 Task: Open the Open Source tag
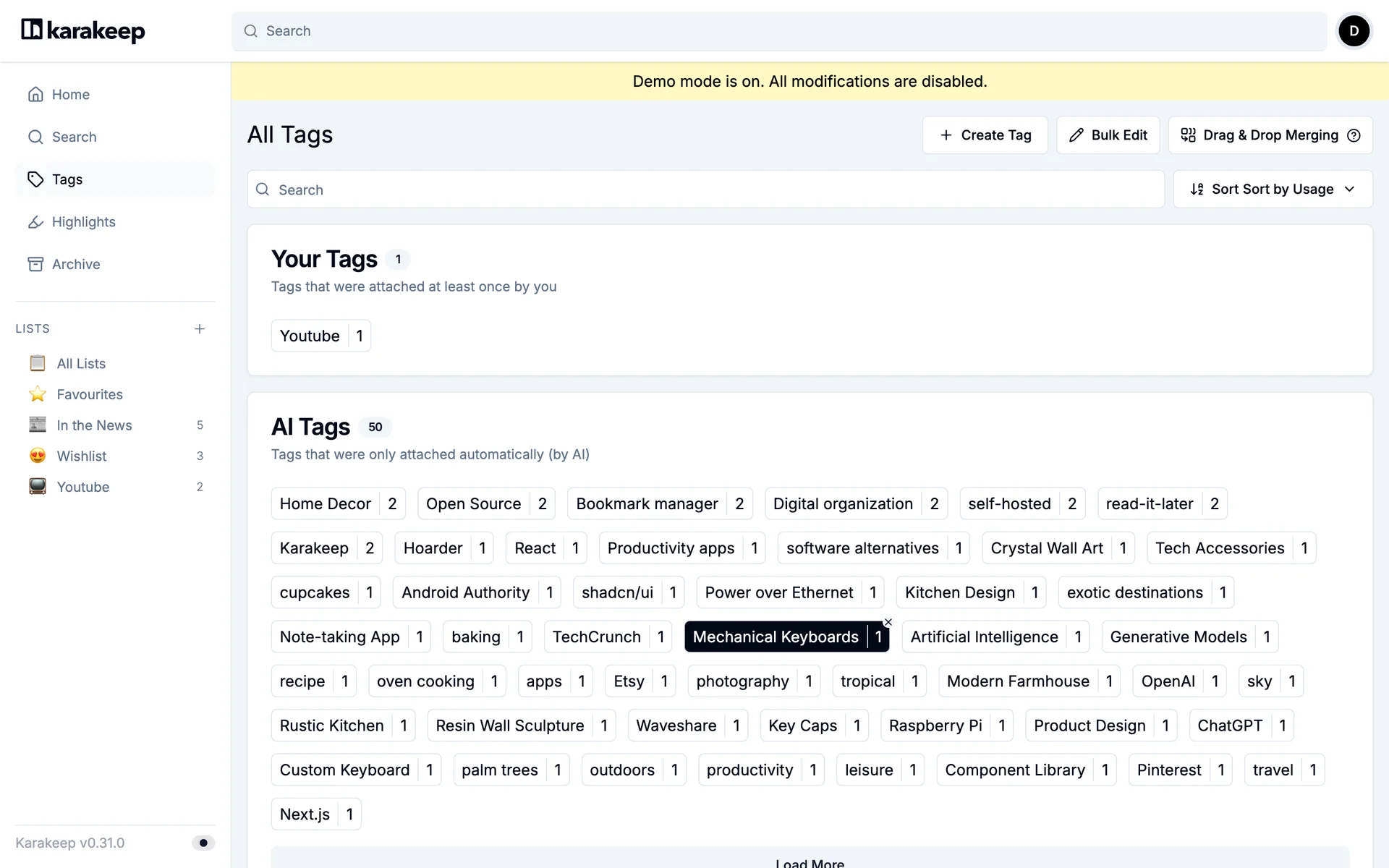click(486, 503)
